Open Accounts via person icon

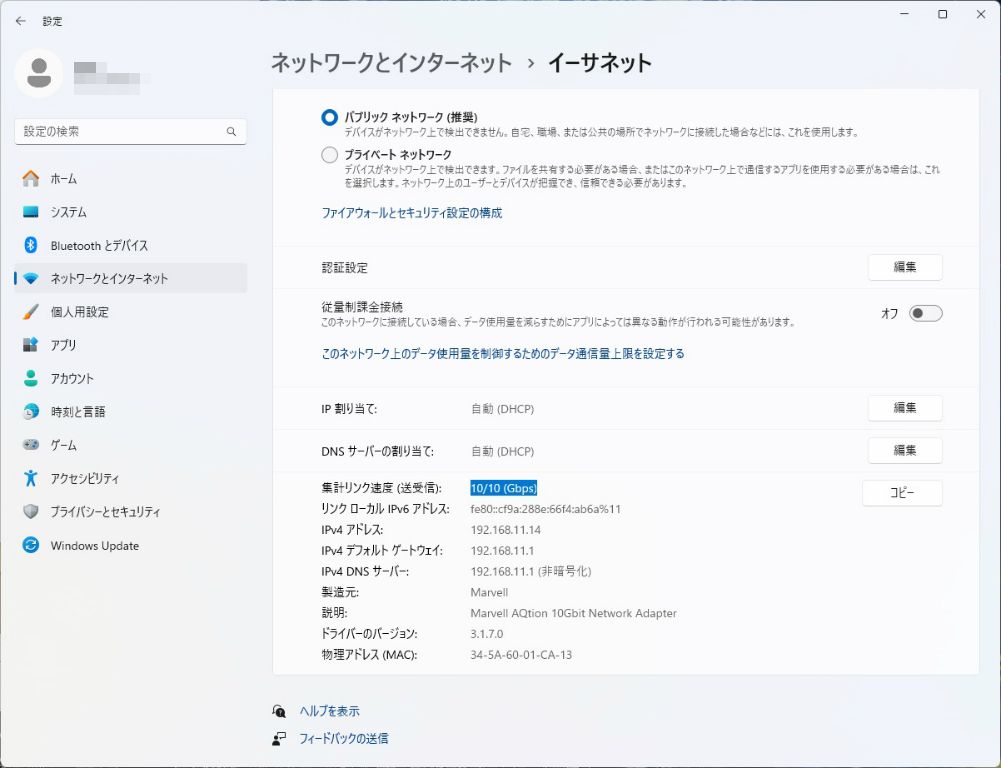tap(31, 379)
